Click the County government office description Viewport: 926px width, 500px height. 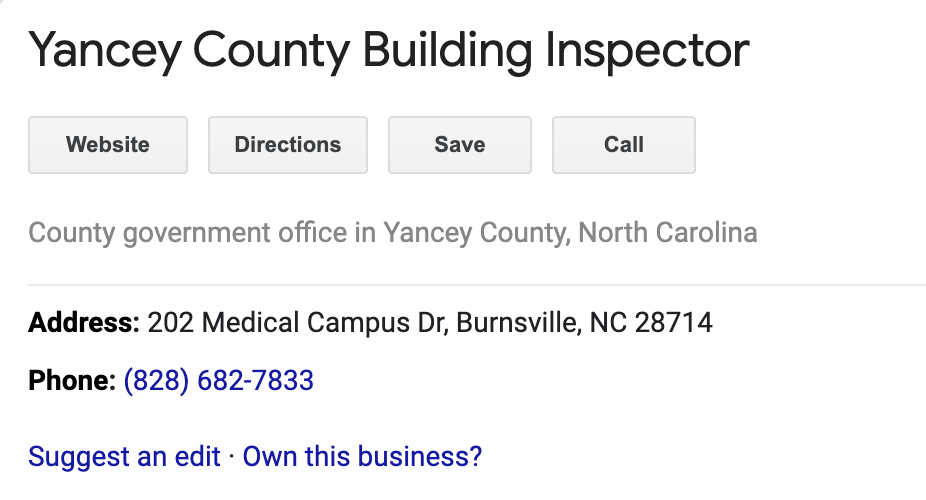[x=393, y=233]
